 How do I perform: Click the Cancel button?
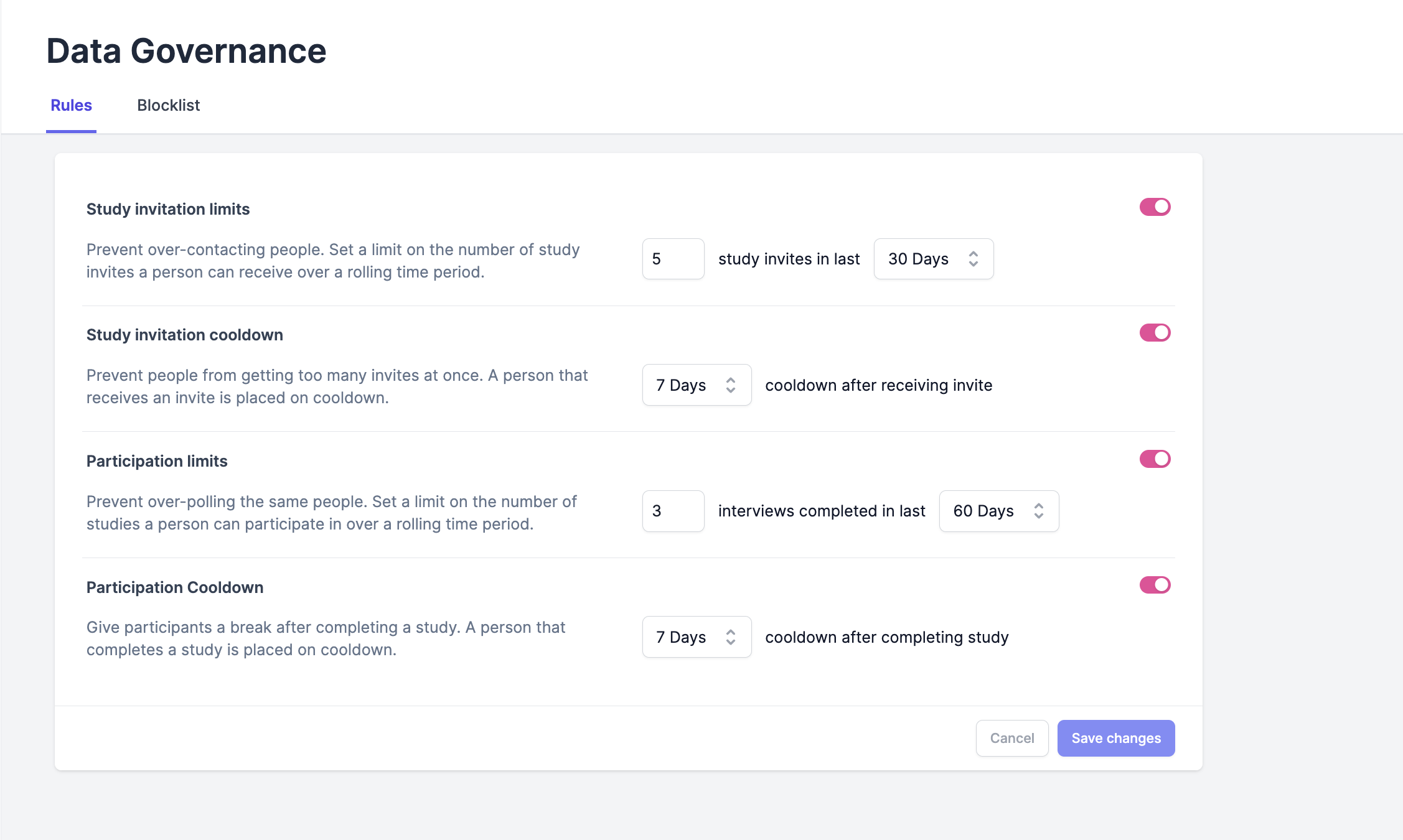pyautogui.click(x=1011, y=738)
